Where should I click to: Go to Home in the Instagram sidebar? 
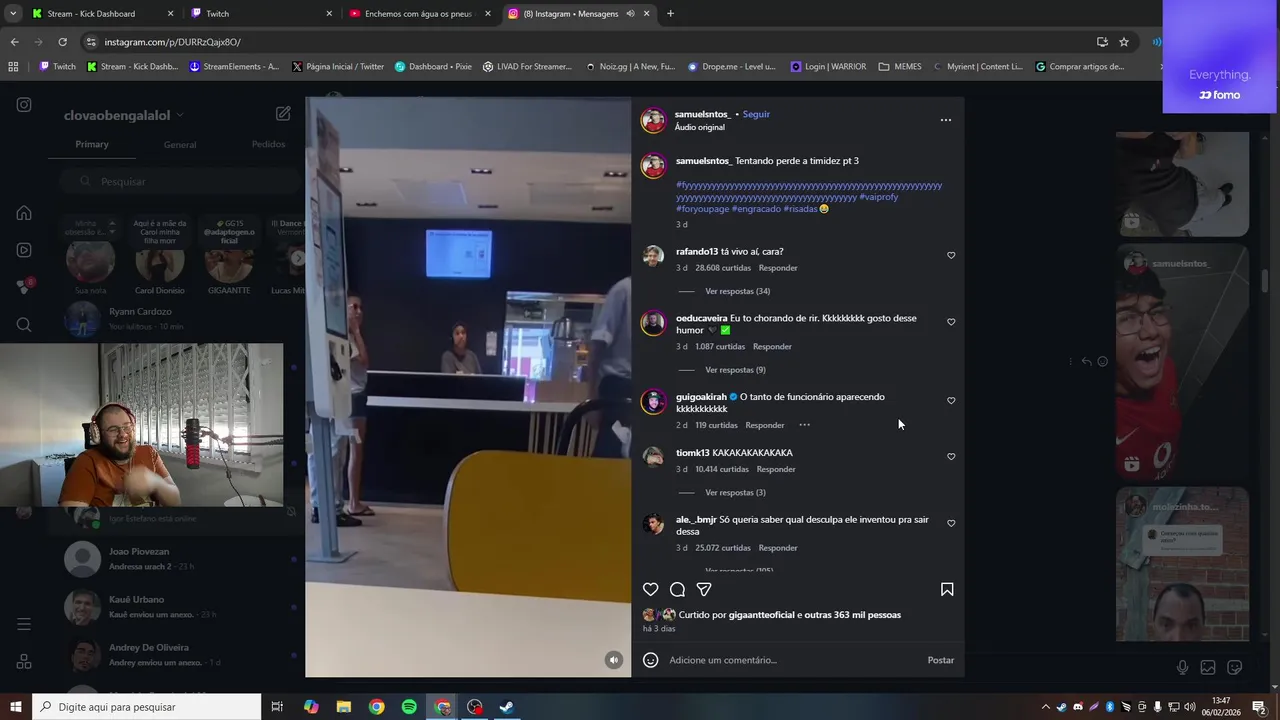pos(24,213)
